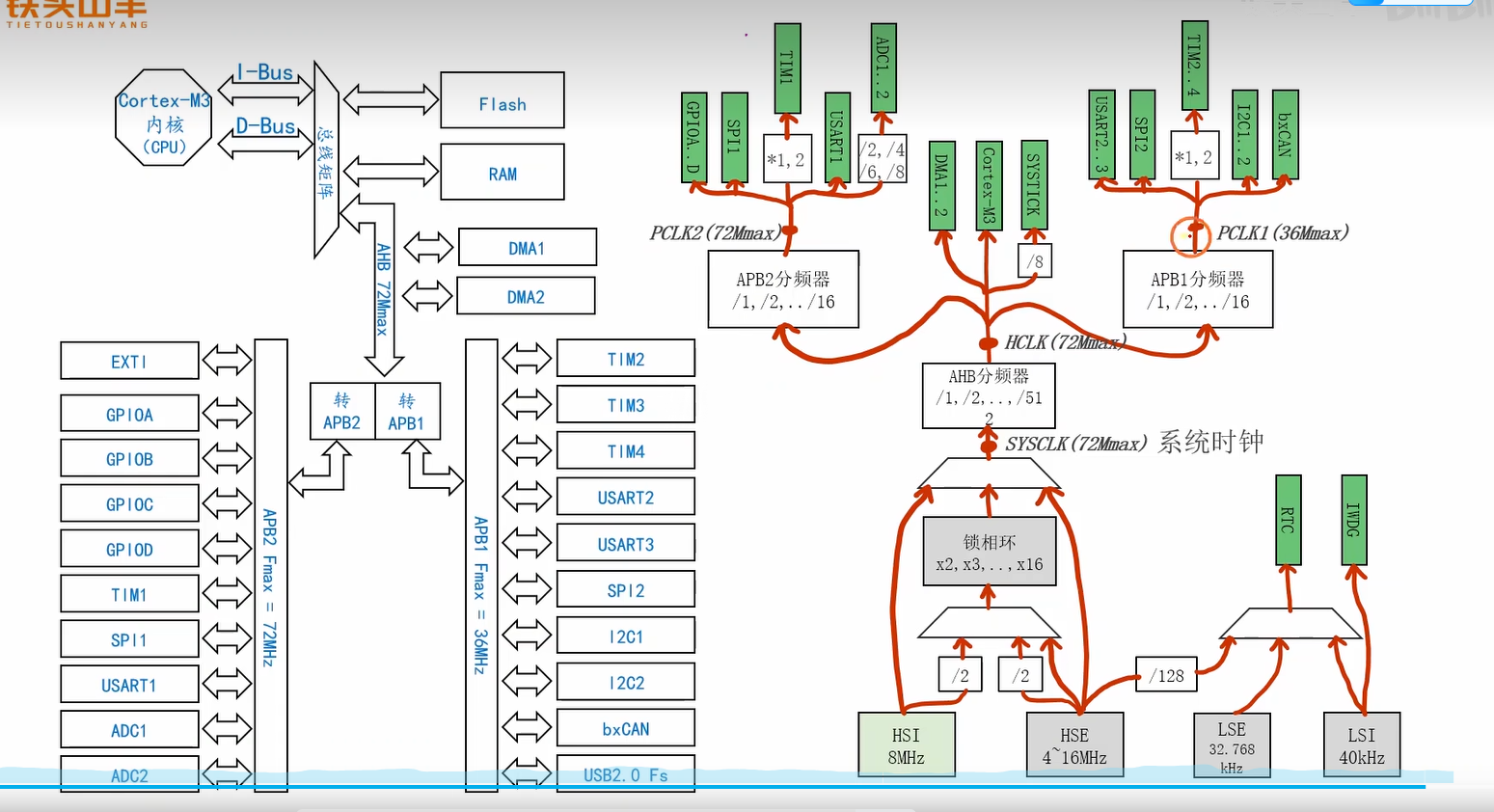Click the green I2C1..2 block
This screenshot has width=1494, height=812.
(1245, 135)
